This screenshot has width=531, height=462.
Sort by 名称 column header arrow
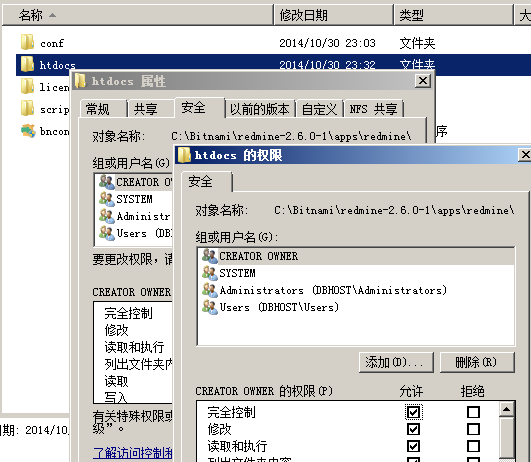click(x=52, y=15)
